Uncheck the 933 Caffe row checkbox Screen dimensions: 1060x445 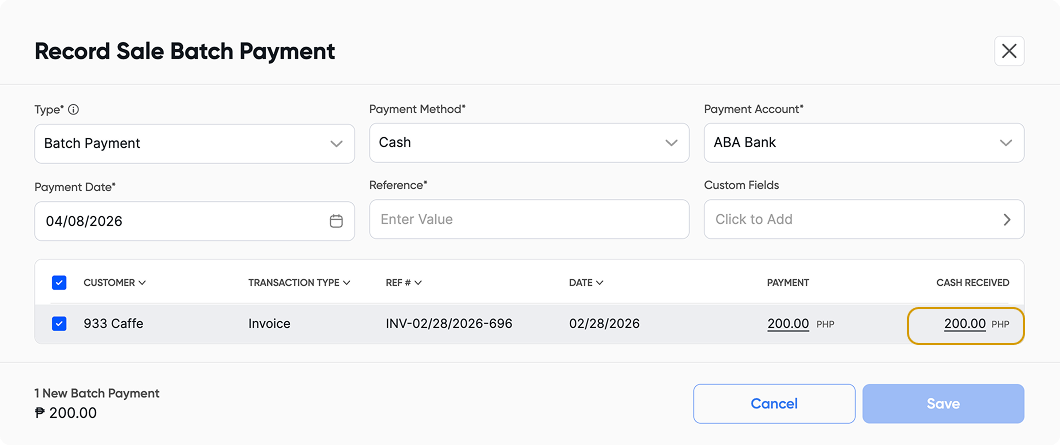click(59, 324)
